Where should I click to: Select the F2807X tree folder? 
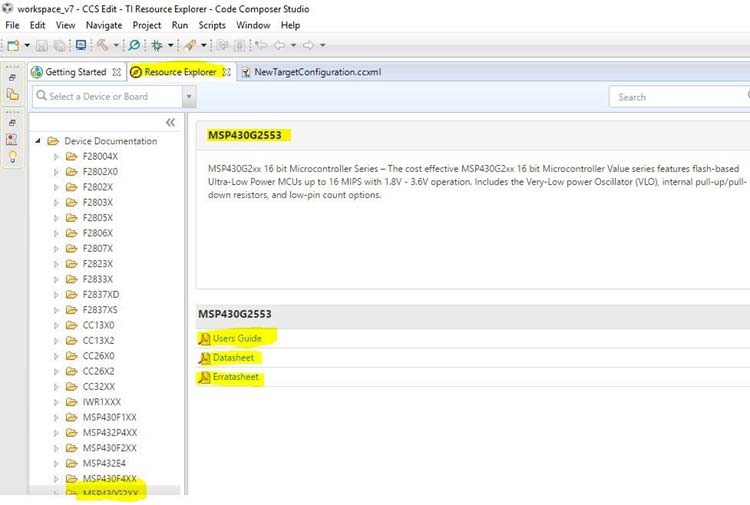click(98, 249)
